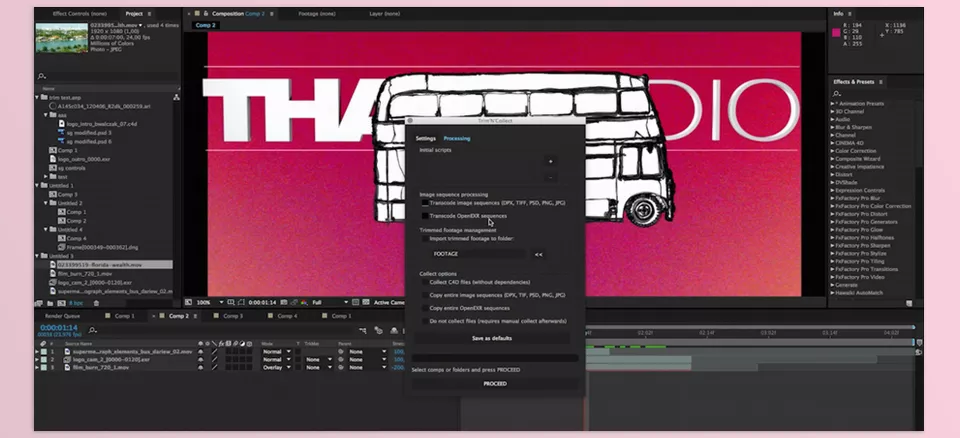The height and width of the screenshot is (438, 960).
Task: Click the new animation preset icon in Effects panel
Action: point(909,303)
